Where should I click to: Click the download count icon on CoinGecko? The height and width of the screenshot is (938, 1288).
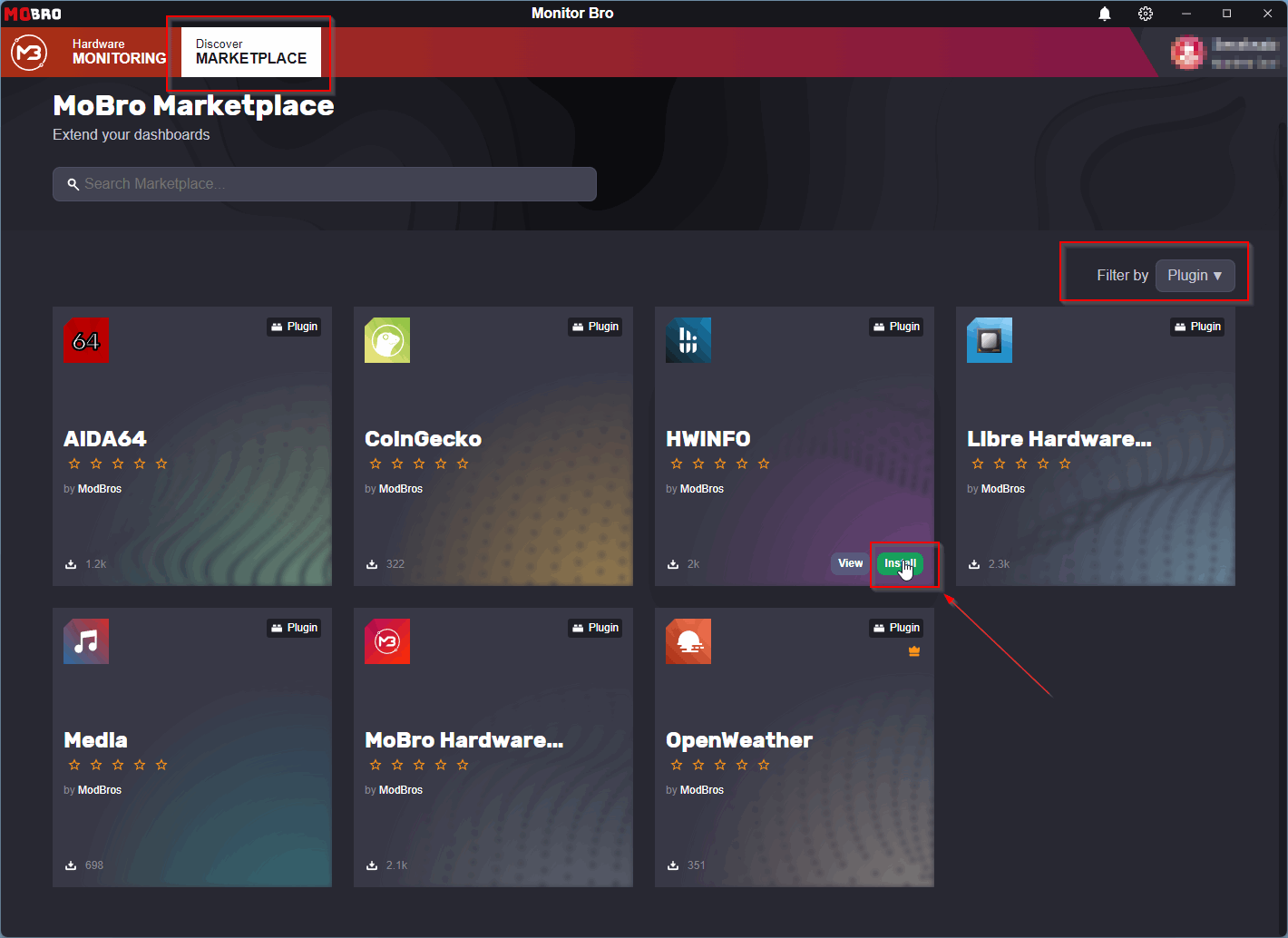tap(372, 564)
